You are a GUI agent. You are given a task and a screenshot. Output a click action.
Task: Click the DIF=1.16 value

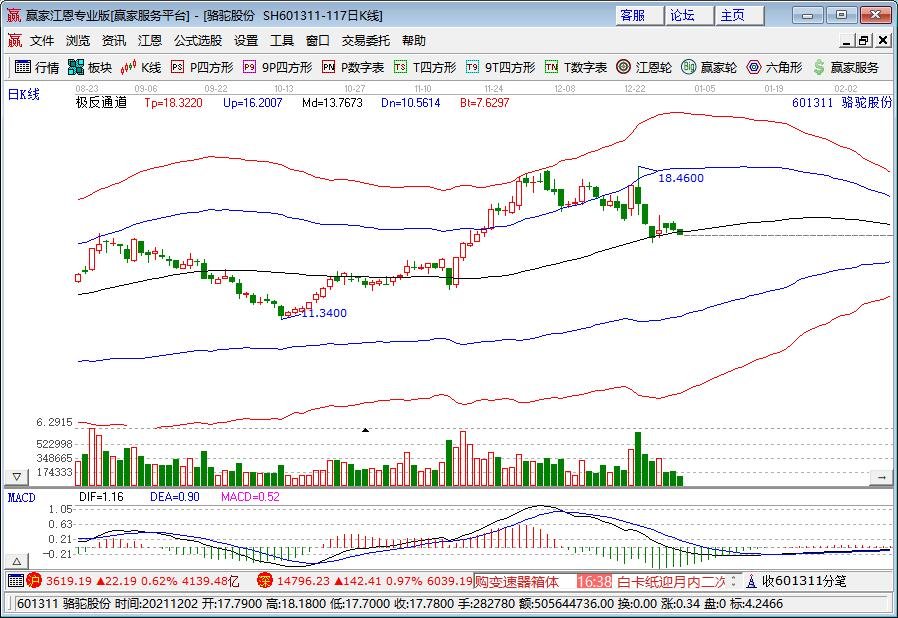tap(101, 497)
